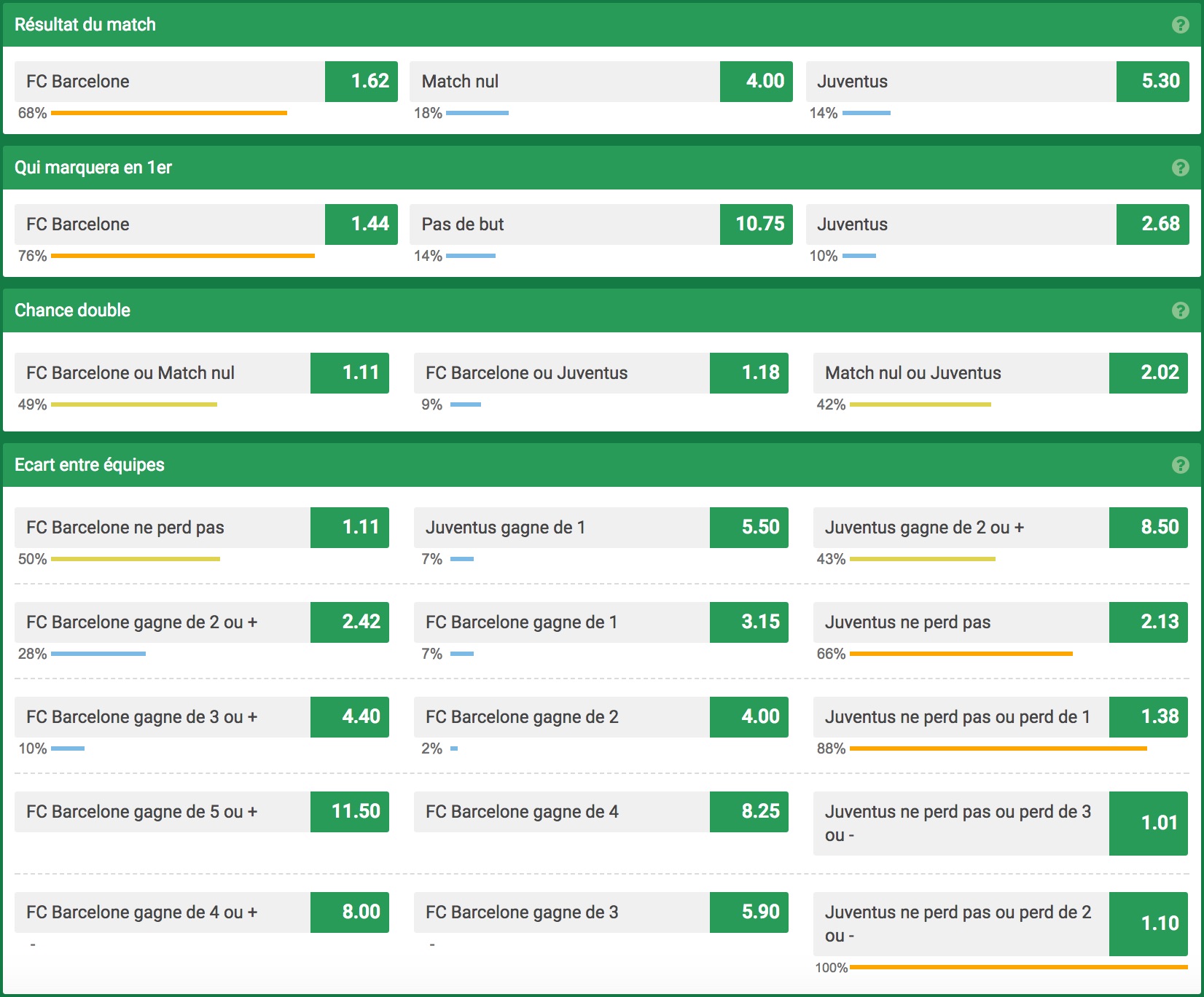Click the 76% bar under first scorer Barcelone

[183, 256]
